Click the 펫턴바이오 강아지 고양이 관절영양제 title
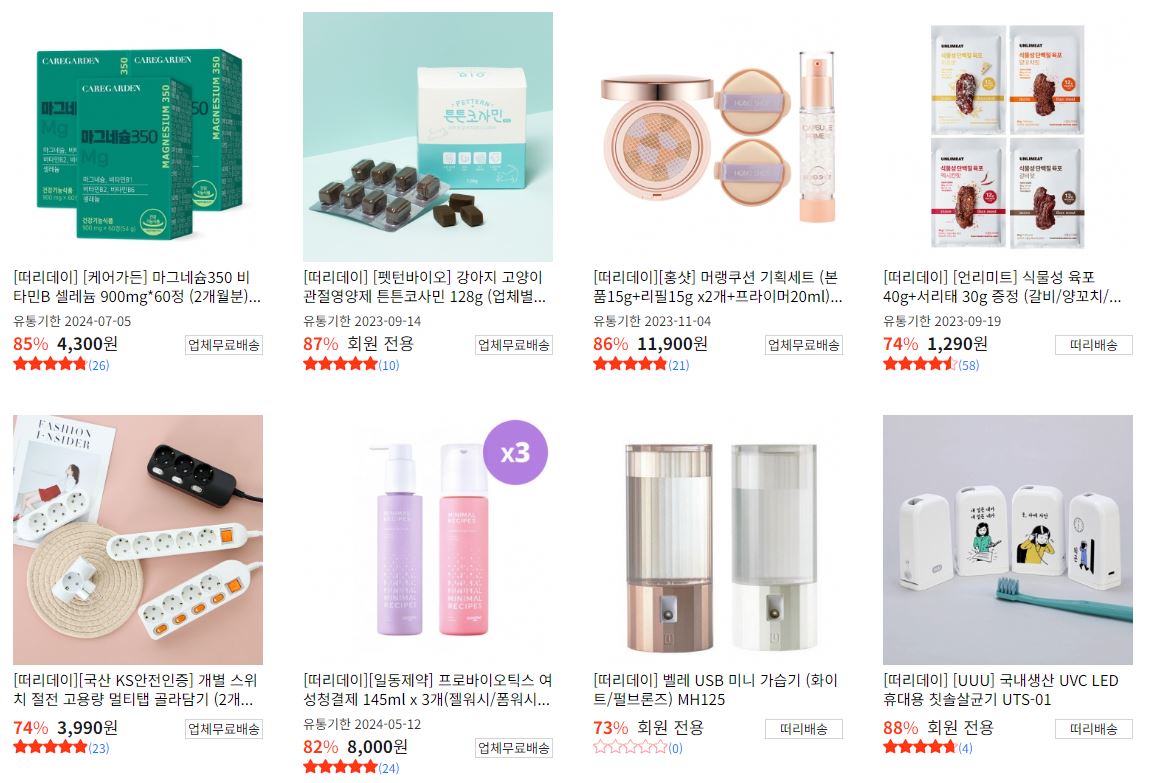The height and width of the screenshot is (783, 1149). [x=425, y=287]
